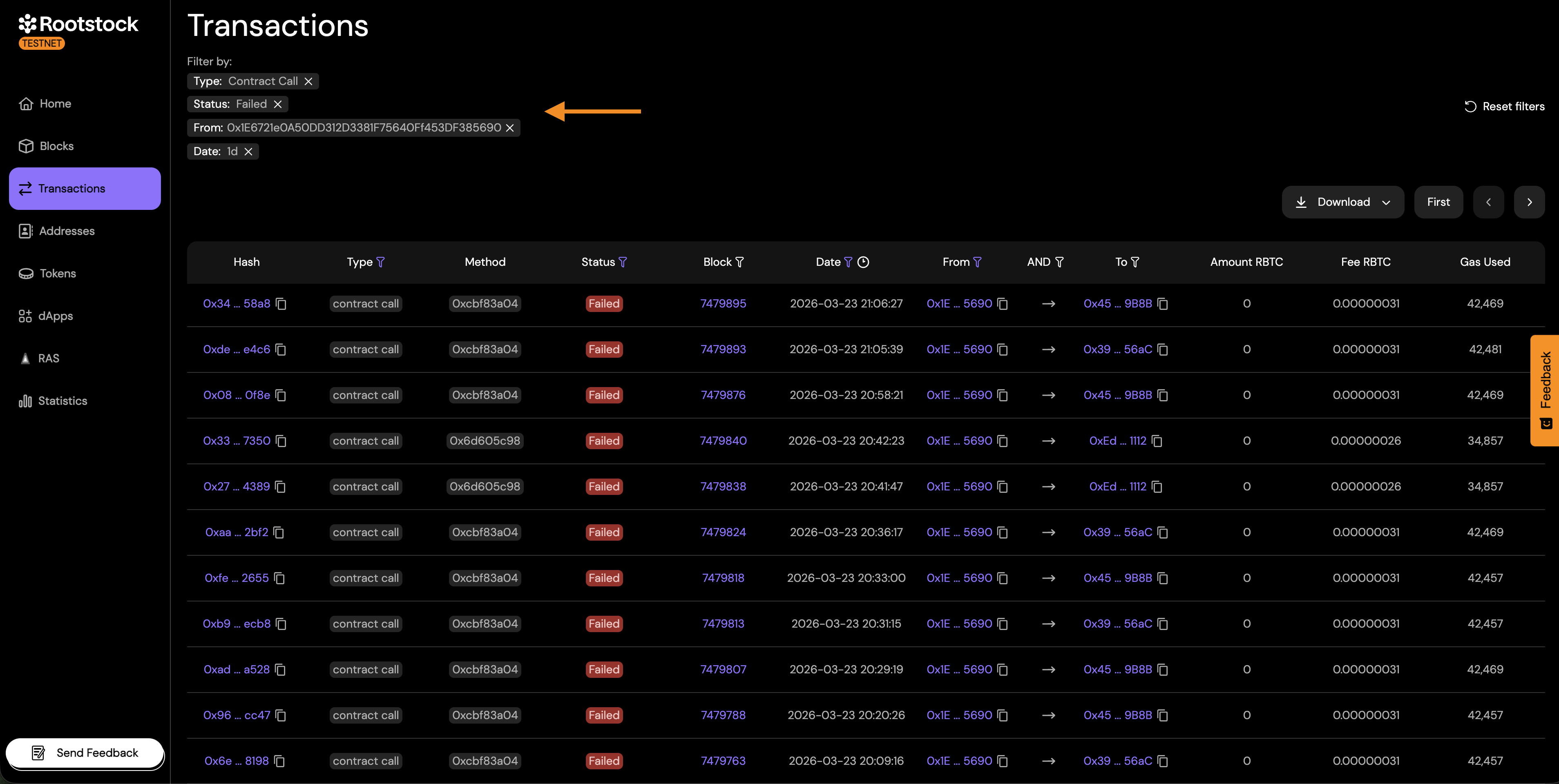Open the Download format dropdown
This screenshot has height=784, width=1559.
[x=1387, y=202]
